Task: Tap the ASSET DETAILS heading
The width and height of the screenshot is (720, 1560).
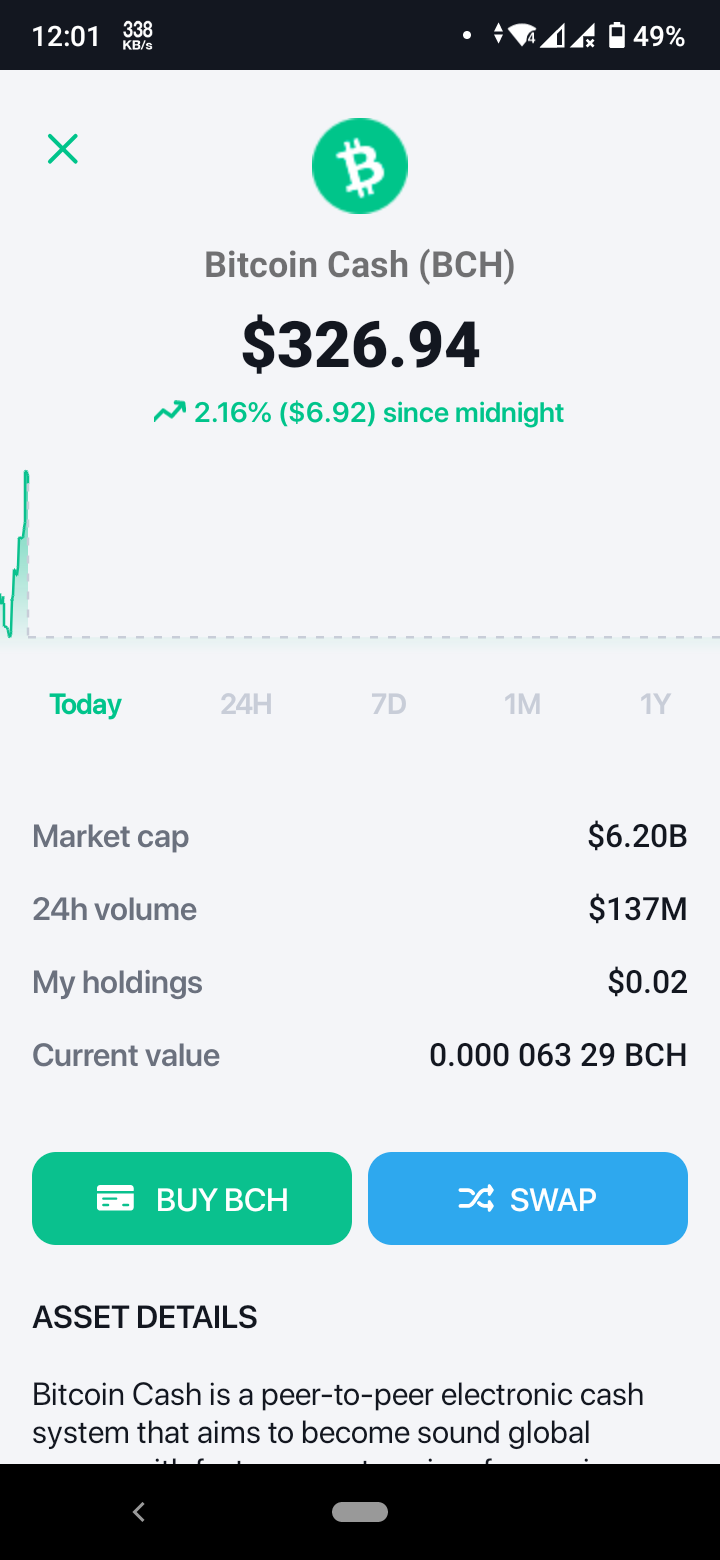Action: point(145,1317)
